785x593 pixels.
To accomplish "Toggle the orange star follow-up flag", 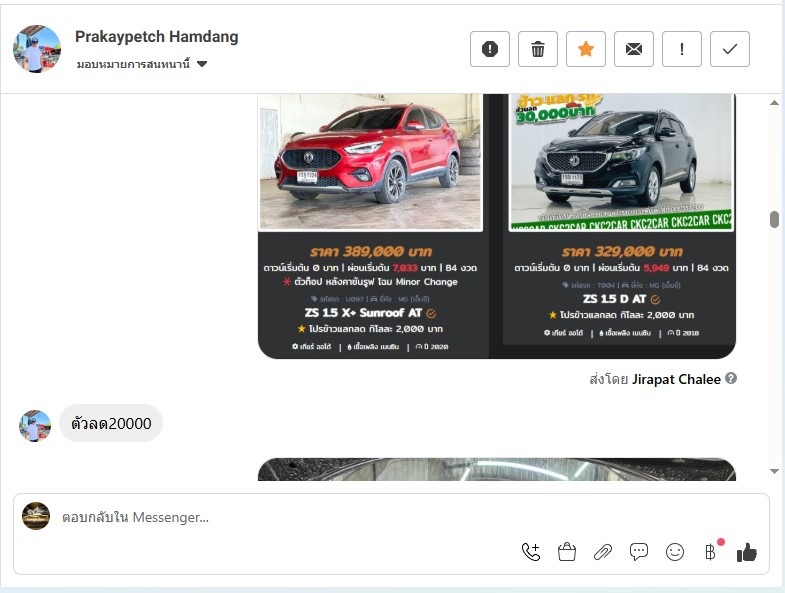I will (x=586, y=49).
